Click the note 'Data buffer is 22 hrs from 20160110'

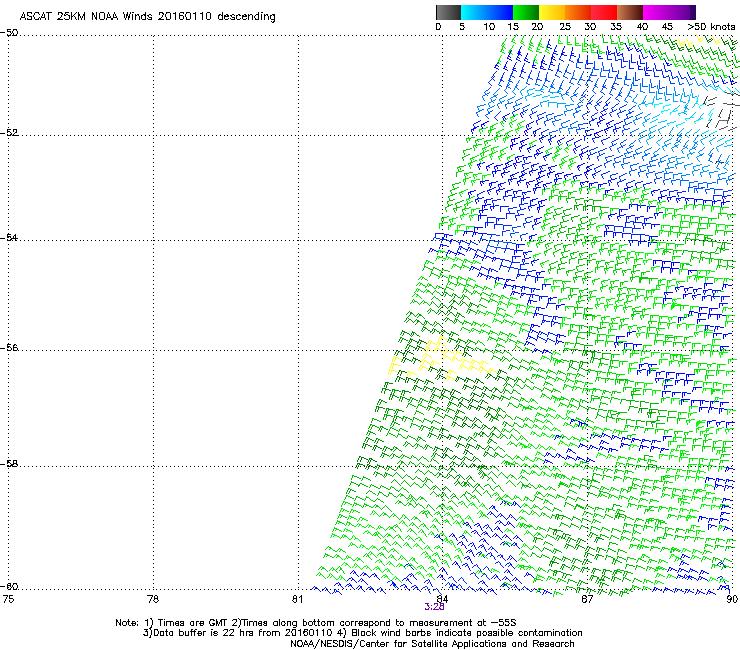tap(238, 633)
